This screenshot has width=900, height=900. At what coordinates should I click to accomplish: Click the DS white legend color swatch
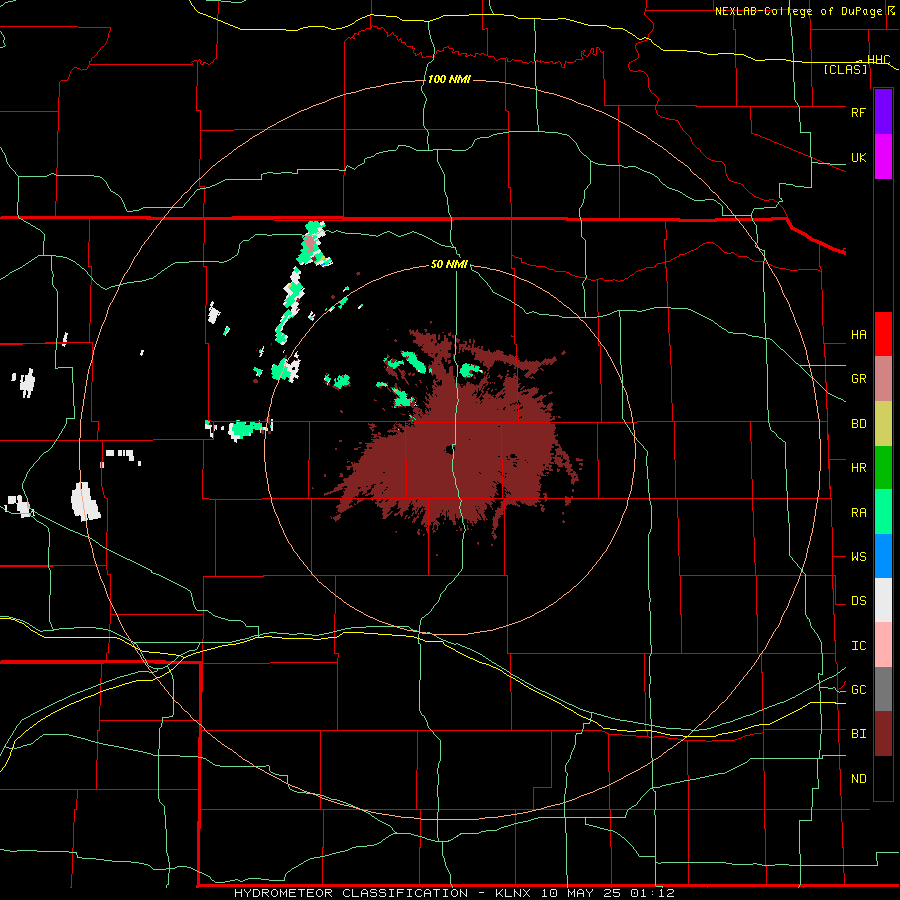[x=883, y=600]
